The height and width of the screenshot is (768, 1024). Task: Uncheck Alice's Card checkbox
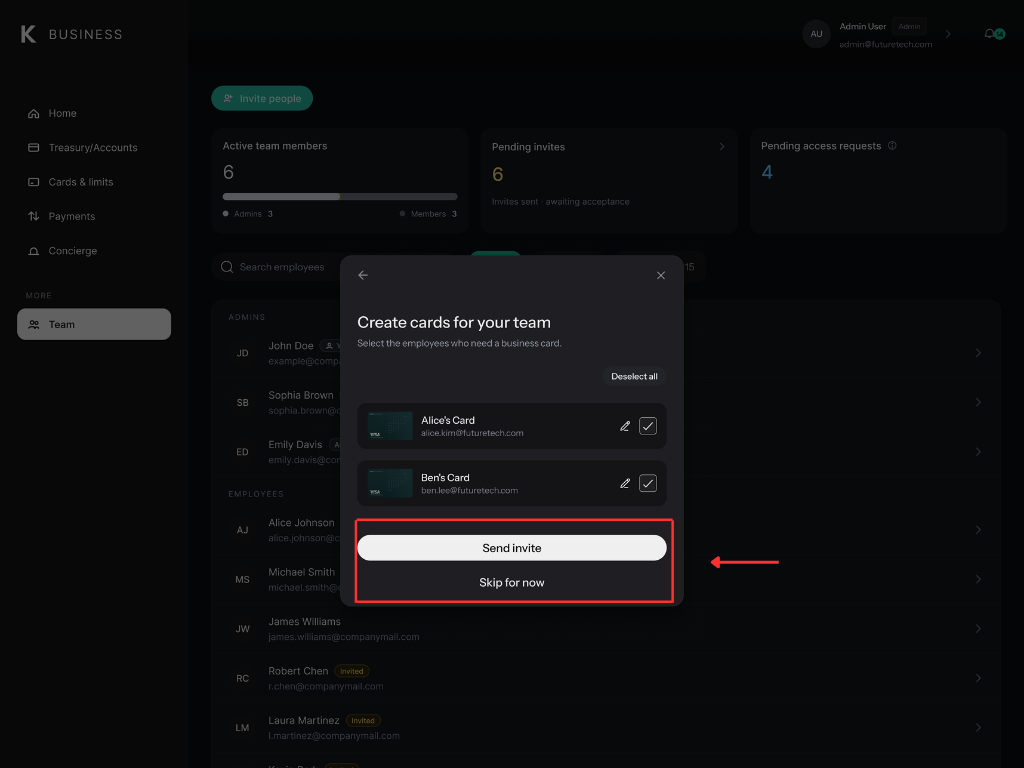[x=648, y=426]
